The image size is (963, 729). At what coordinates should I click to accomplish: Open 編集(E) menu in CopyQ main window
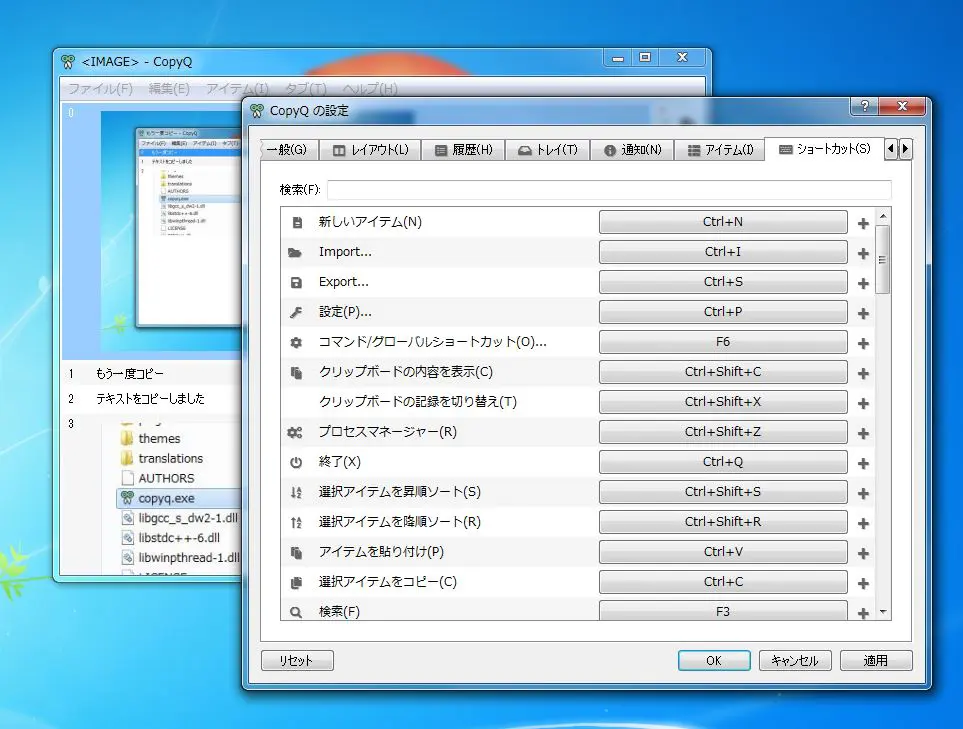[170, 89]
